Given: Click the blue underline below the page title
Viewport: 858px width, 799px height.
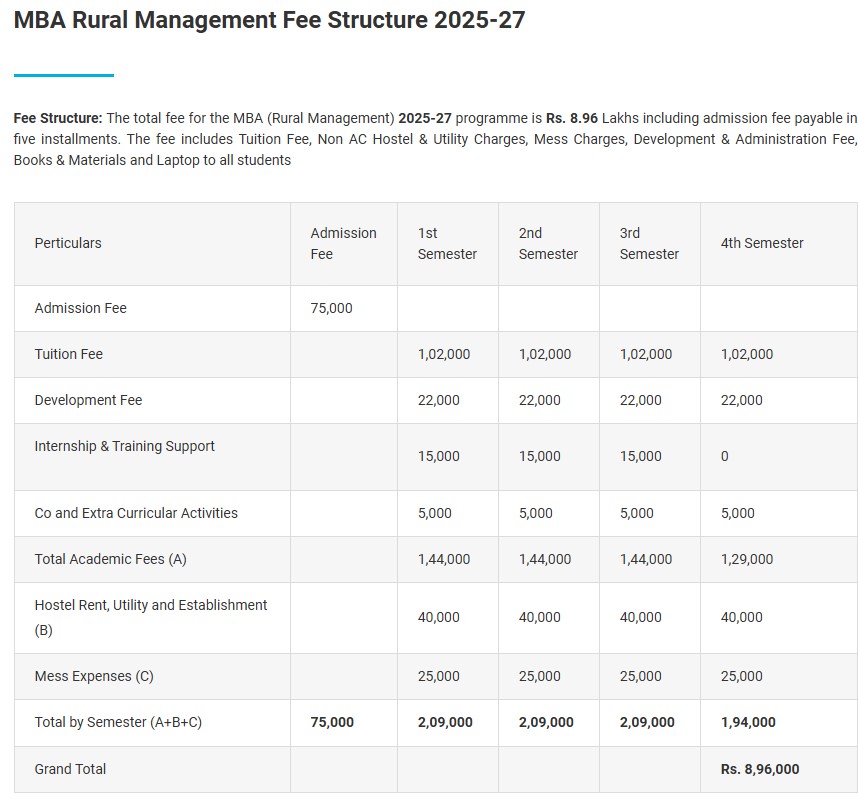Looking at the screenshot, I should click(x=64, y=71).
